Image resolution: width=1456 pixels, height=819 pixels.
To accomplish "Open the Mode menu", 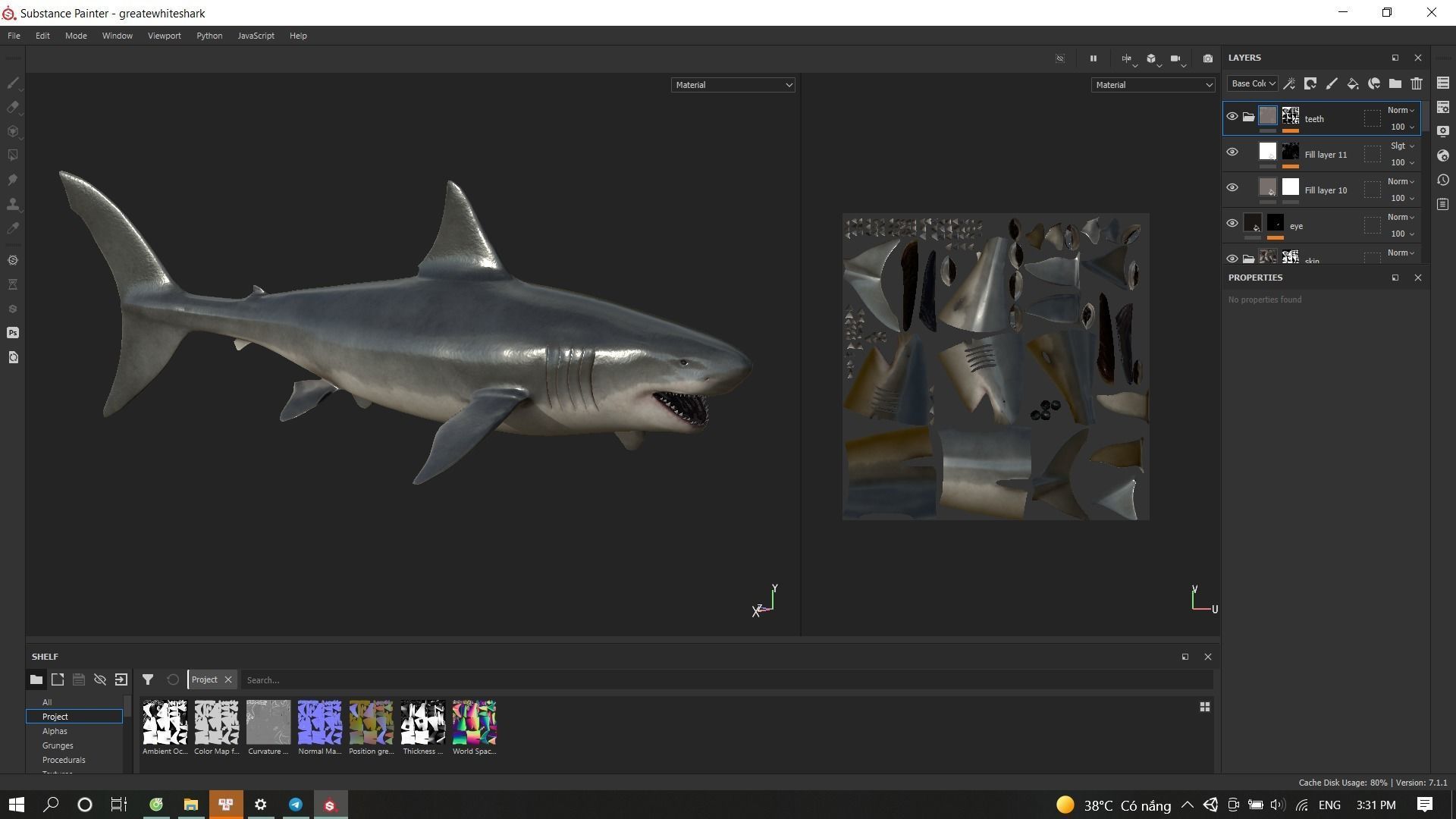I will coord(76,36).
